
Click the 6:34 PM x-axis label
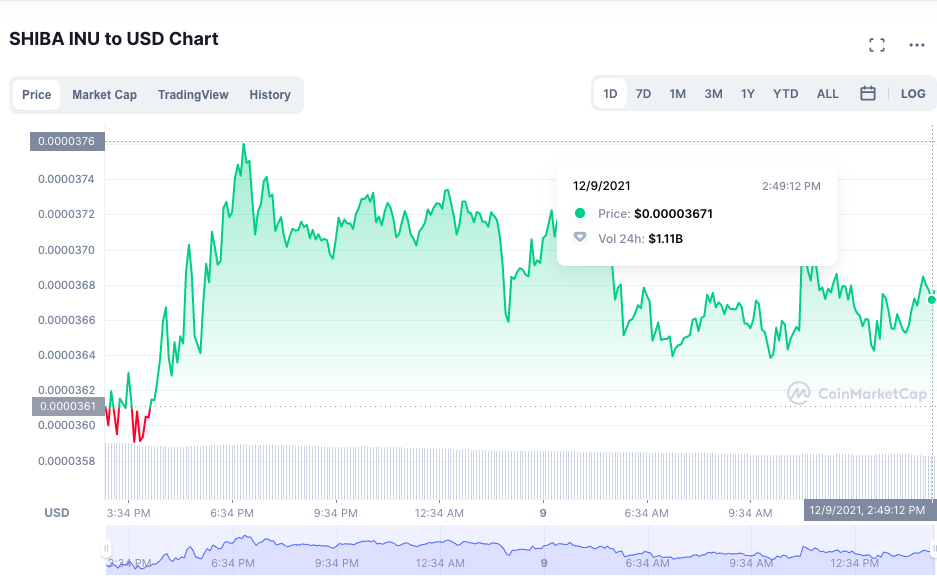point(232,513)
